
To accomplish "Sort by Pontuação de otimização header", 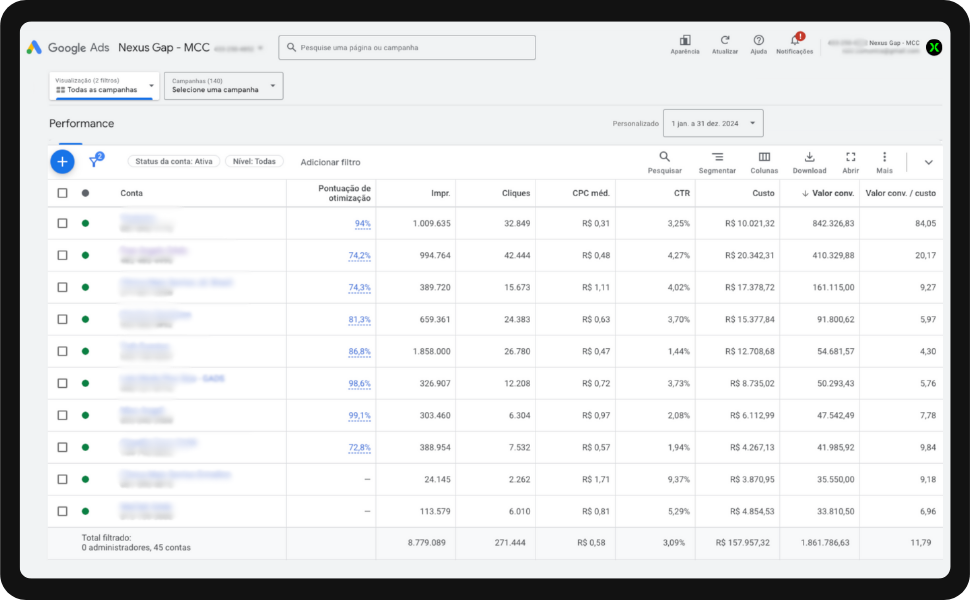I will click(x=344, y=193).
